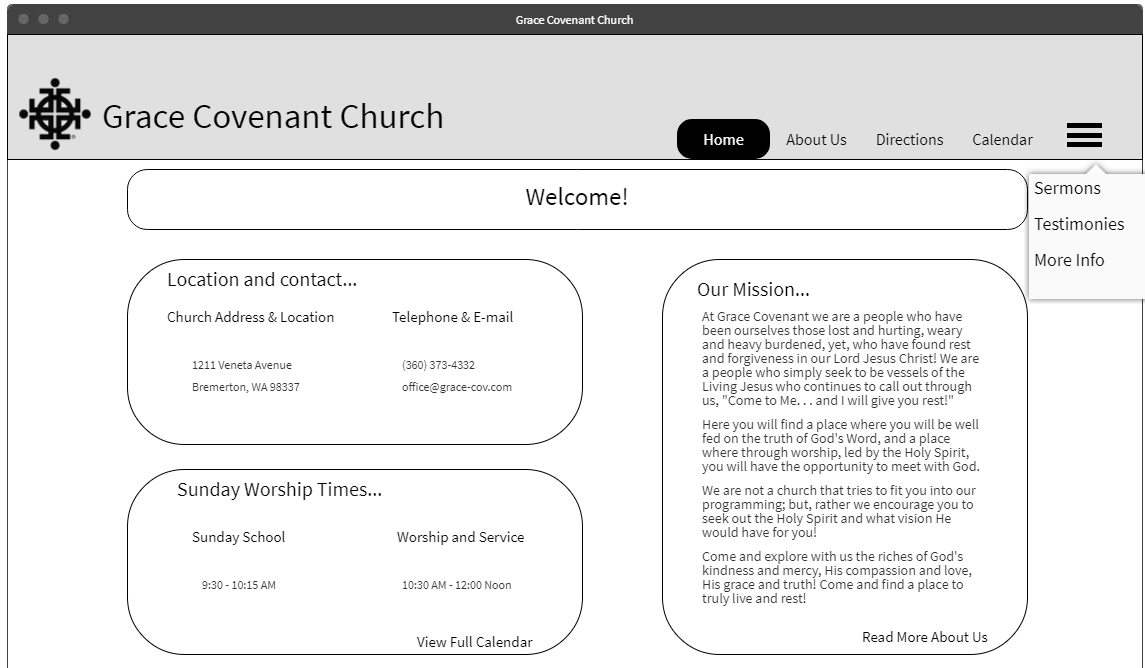Click the Location and contact heading

(261, 280)
